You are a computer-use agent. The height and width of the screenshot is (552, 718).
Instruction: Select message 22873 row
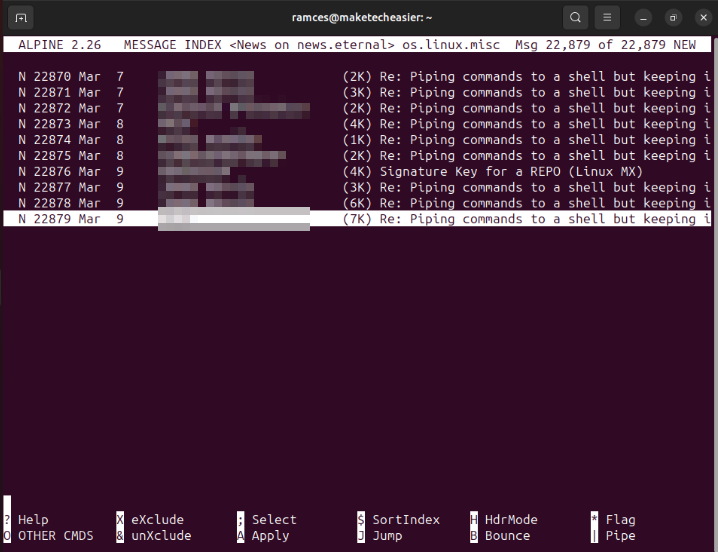pyautogui.click(x=357, y=124)
